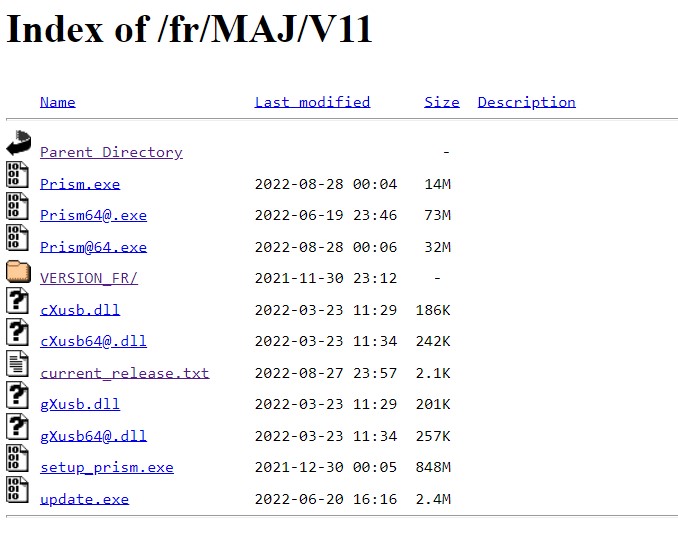This screenshot has height=543, width=678.
Task: Download Prism@64.exe
Action: click(93, 247)
